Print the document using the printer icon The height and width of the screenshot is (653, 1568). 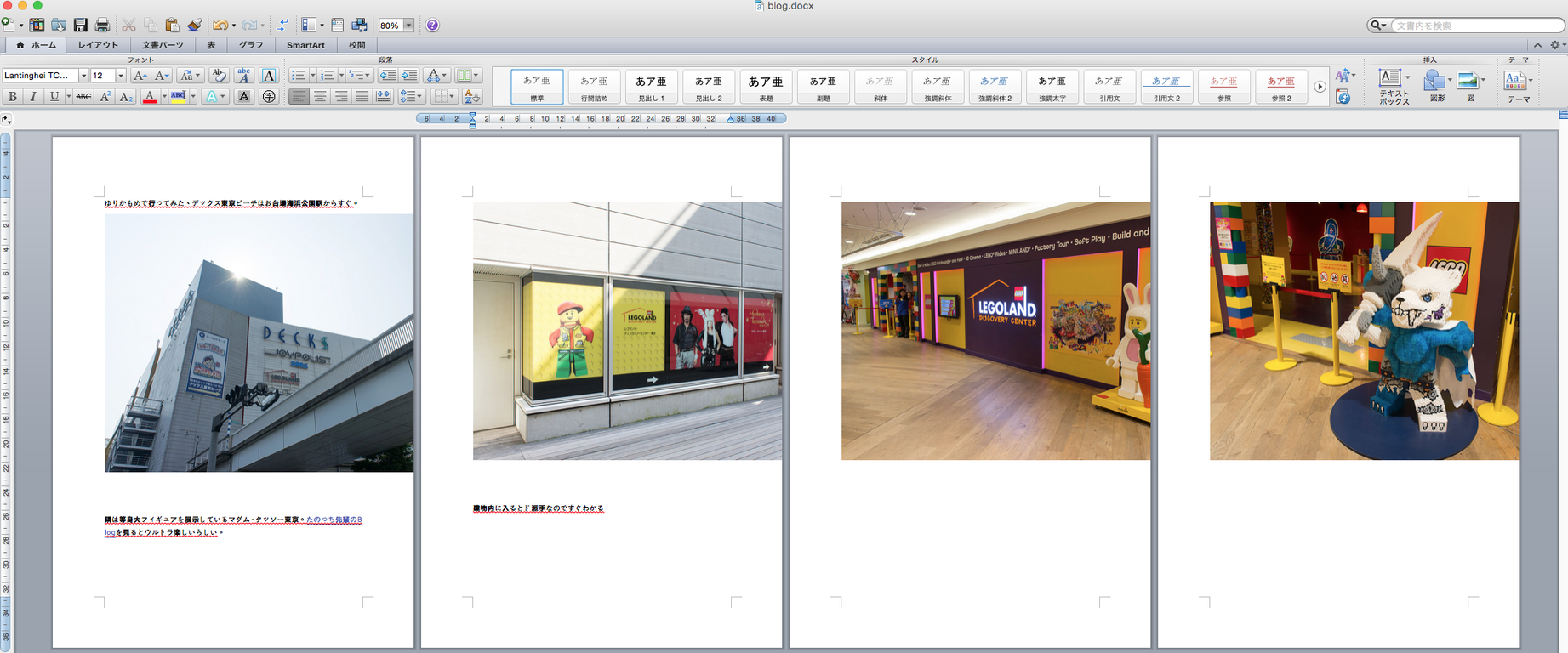(102, 26)
